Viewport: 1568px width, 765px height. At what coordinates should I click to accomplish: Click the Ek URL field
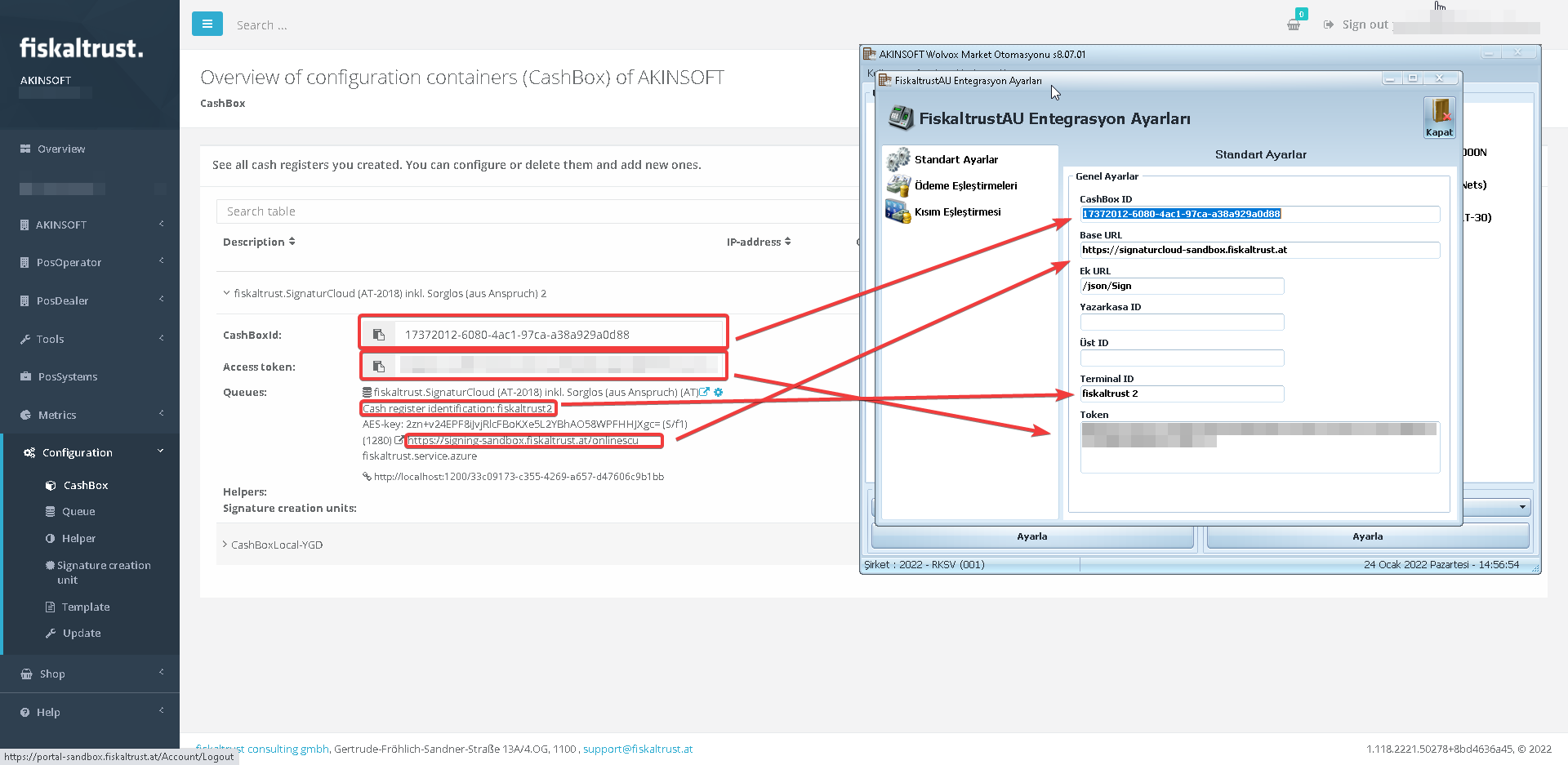tap(1182, 286)
